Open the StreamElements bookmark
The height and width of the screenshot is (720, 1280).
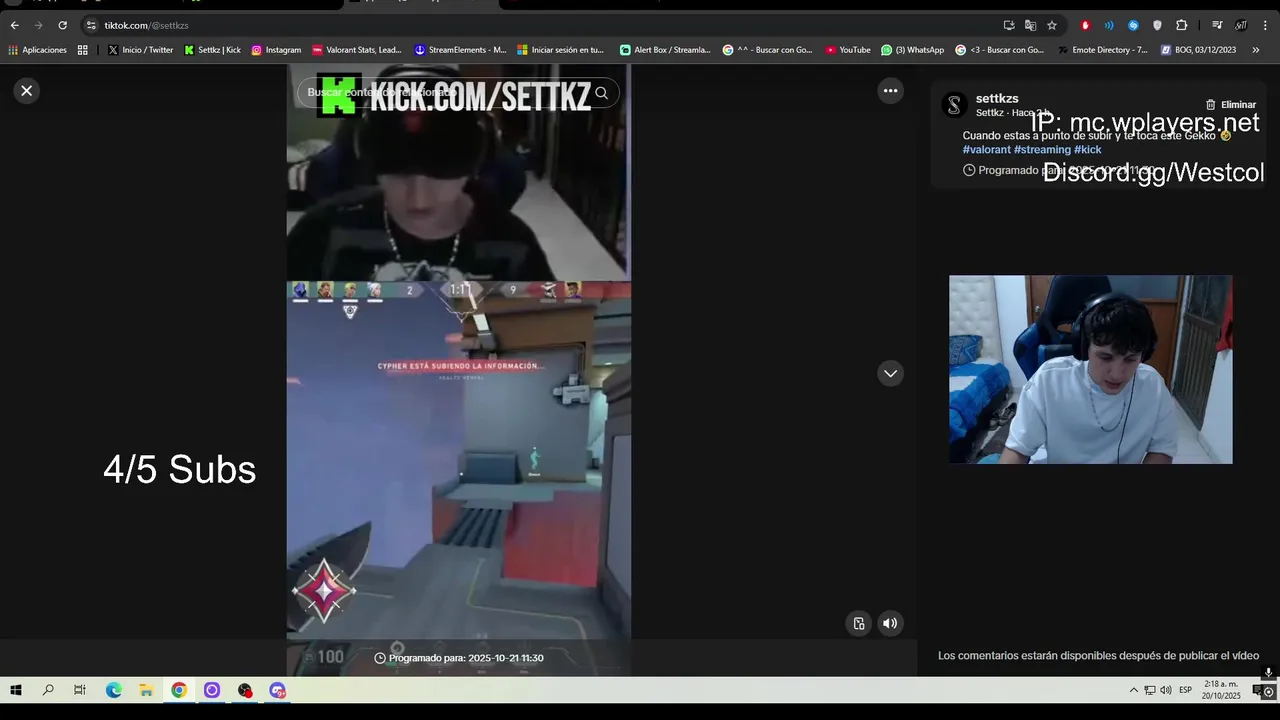point(460,50)
